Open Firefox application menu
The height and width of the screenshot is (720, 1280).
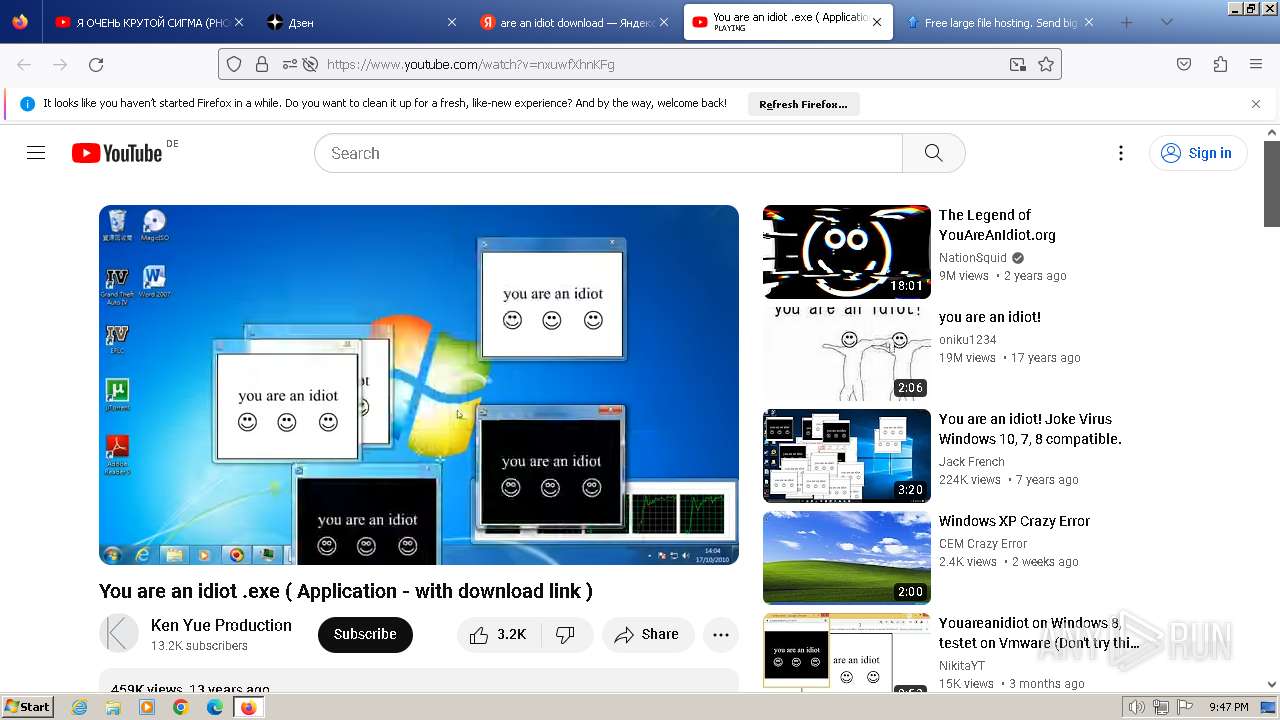(1256, 64)
